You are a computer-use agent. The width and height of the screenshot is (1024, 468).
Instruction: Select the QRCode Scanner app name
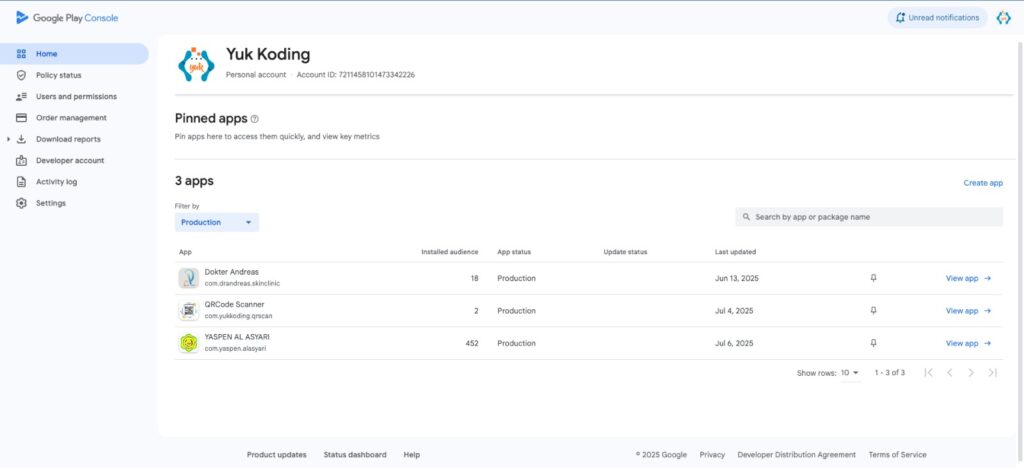[x=234, y=305]
